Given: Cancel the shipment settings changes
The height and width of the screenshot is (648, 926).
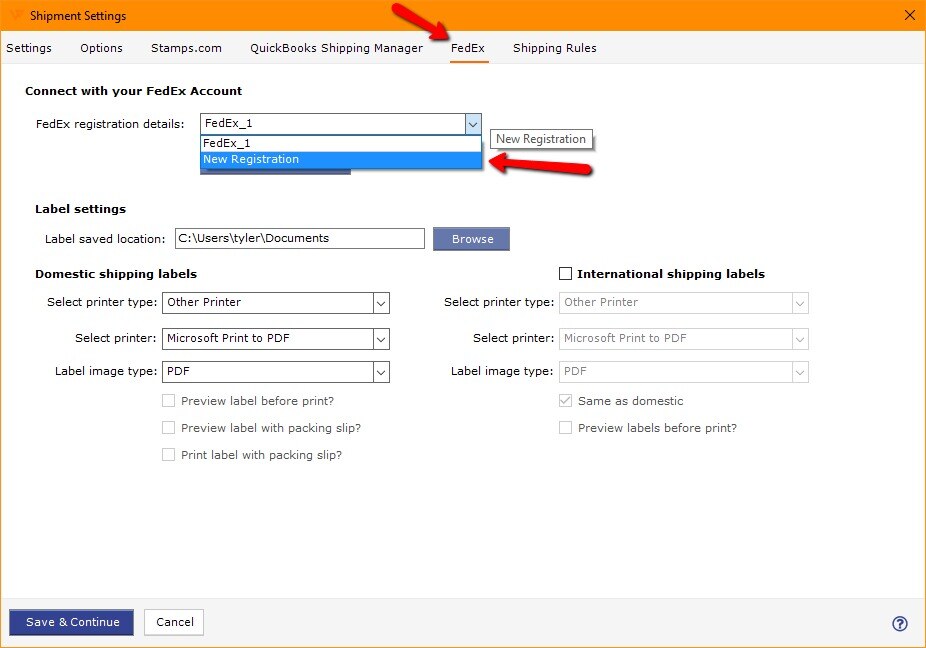Looking at the screenshot, I should coord(174,623).
